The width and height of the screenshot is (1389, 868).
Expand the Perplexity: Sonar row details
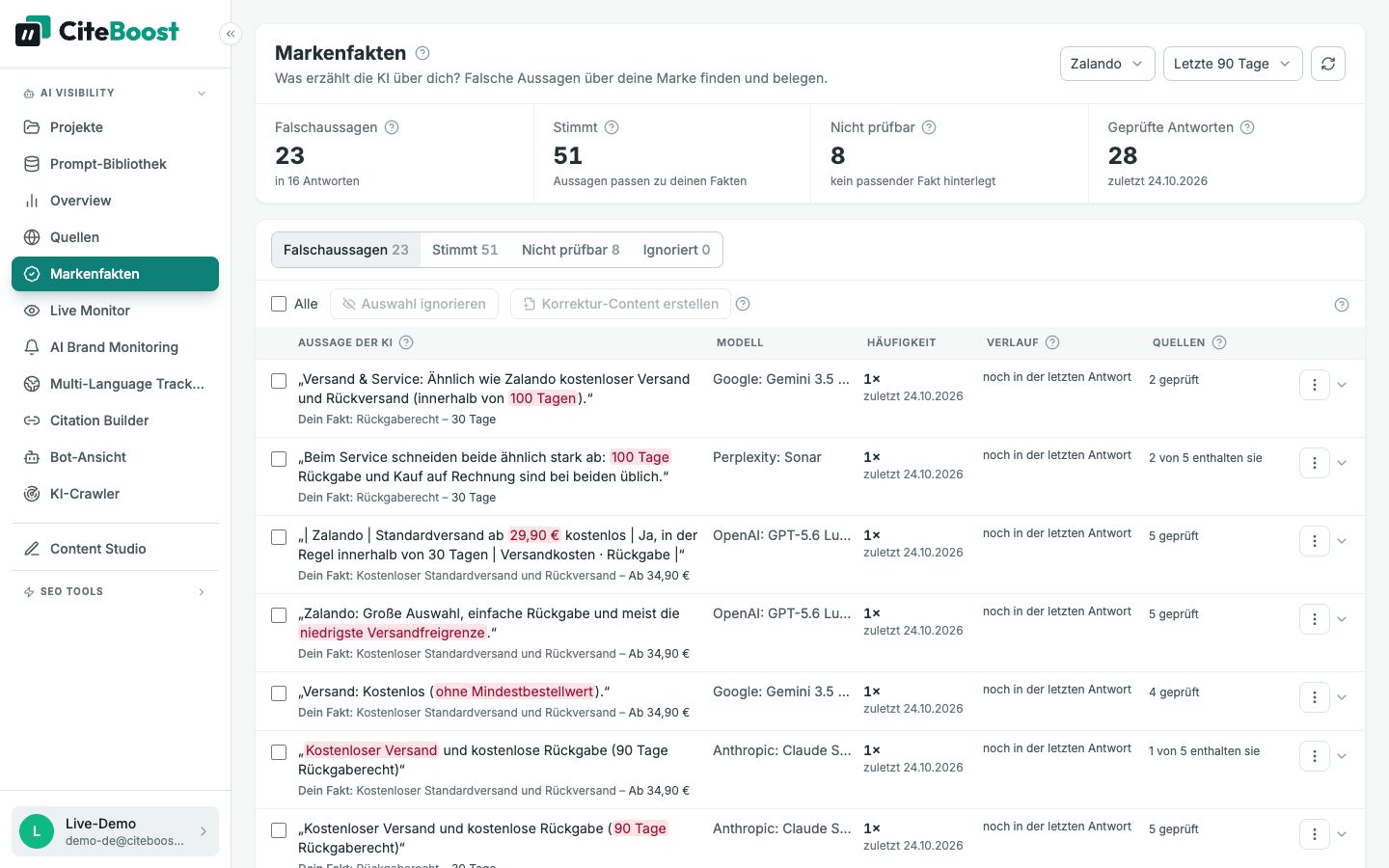[1342, 463]
